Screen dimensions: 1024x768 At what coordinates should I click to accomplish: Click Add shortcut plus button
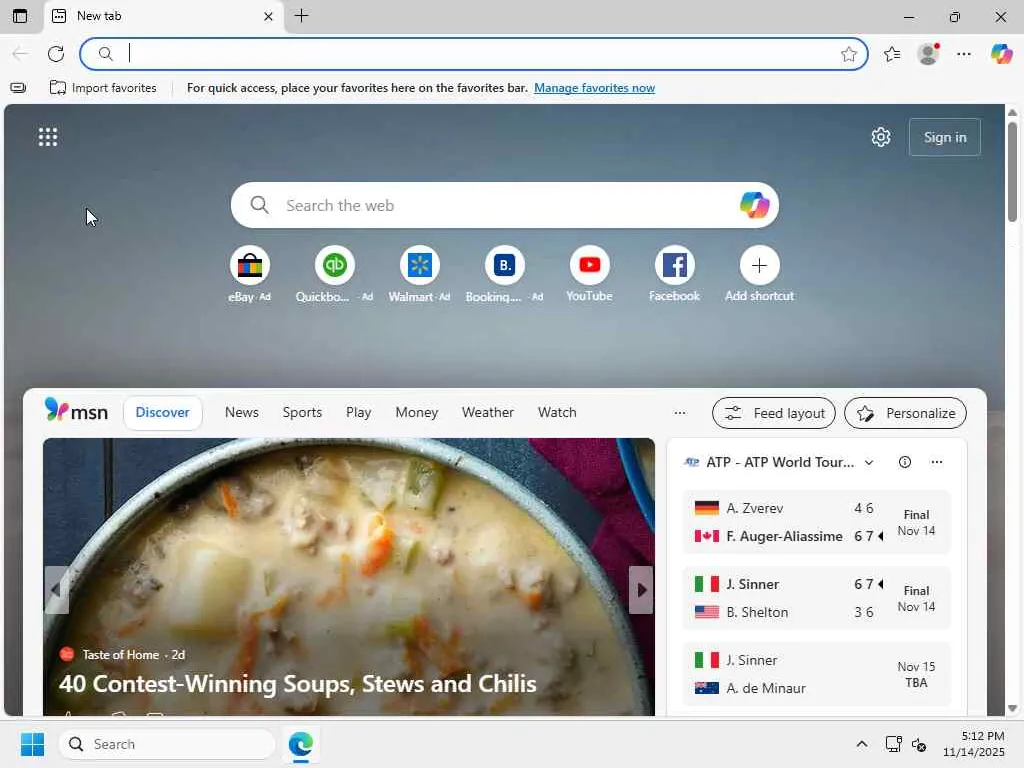pyautogui.click(x=759, y=265)
